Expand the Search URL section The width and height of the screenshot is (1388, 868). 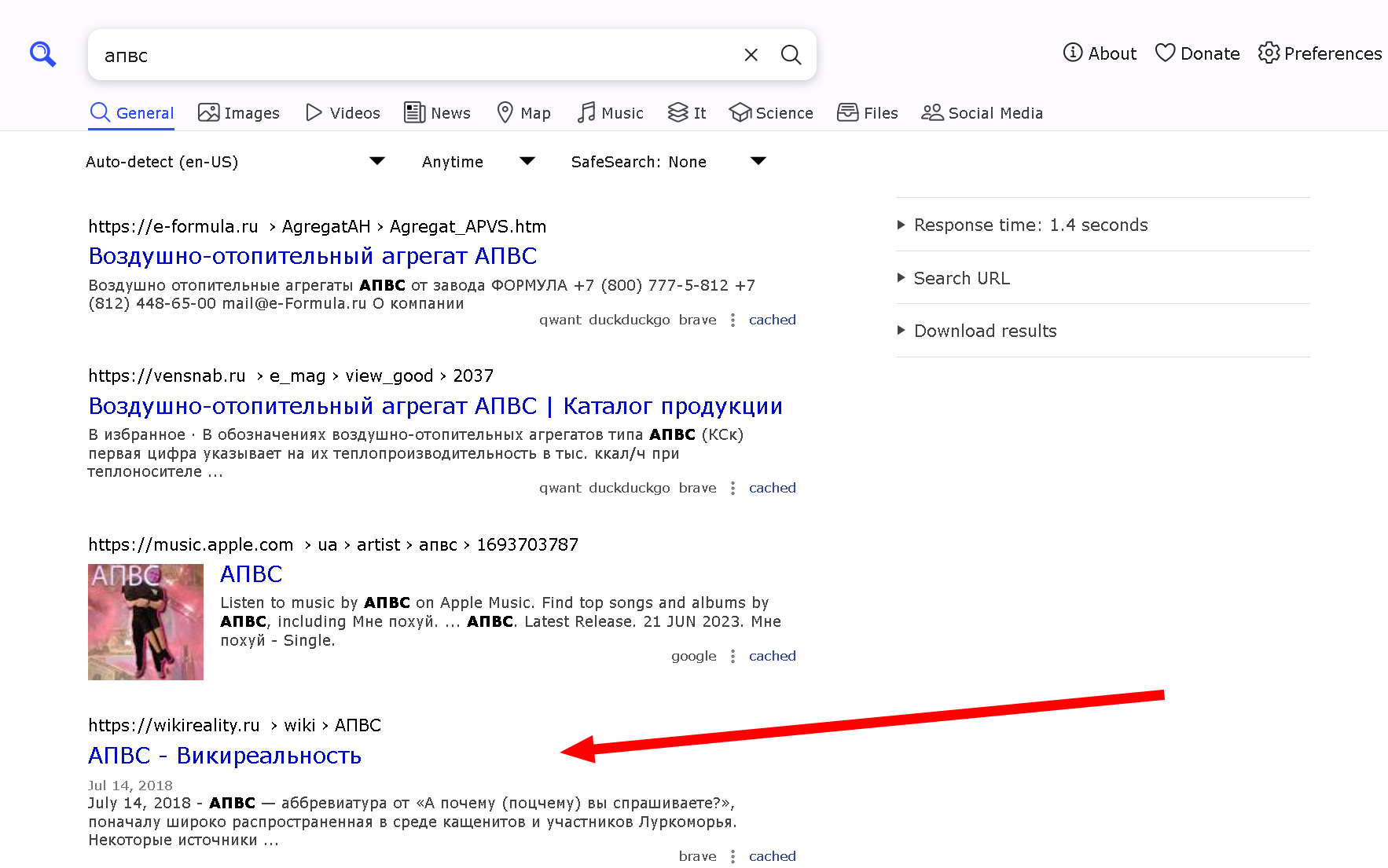(x=961, y=279)
